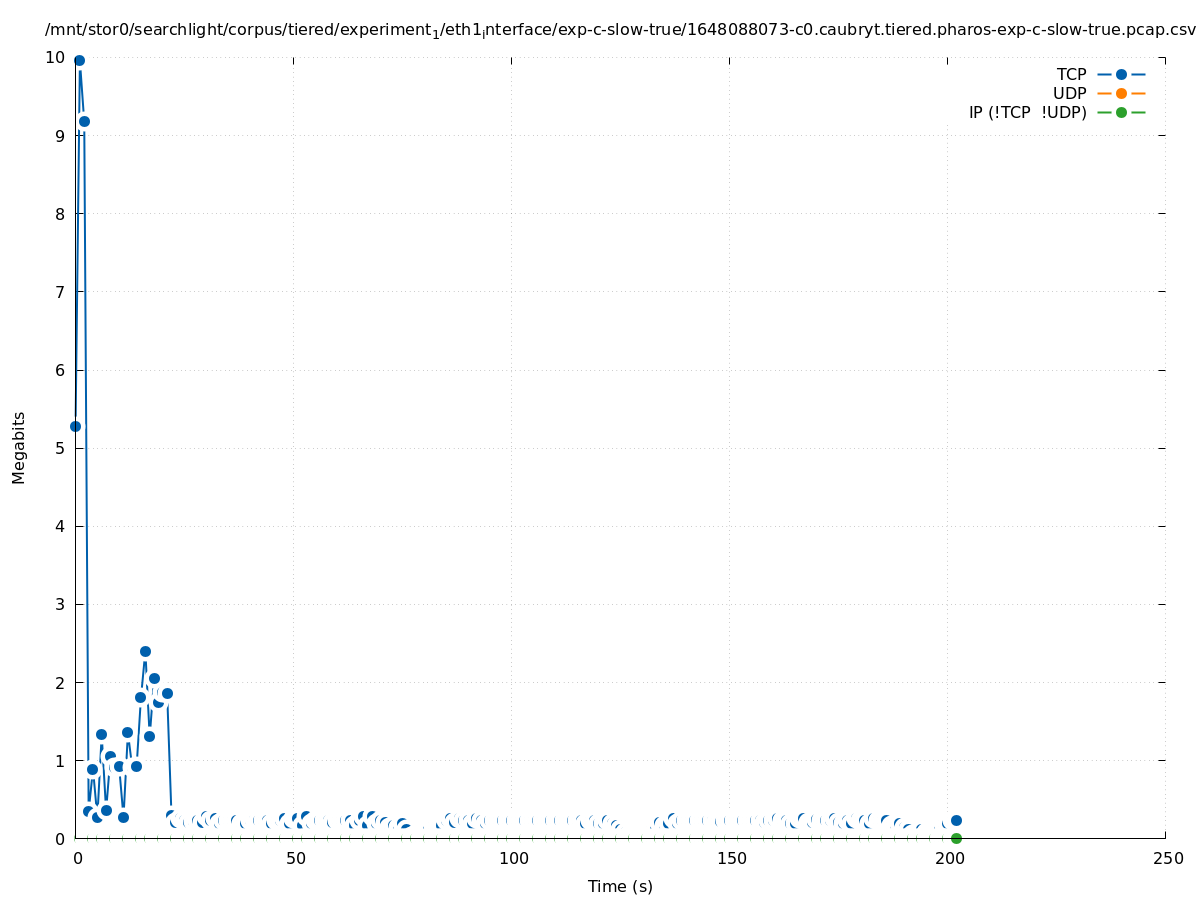
Task: Click the 10 tick label on the y-axis
Action: click(x=56, y=58)
